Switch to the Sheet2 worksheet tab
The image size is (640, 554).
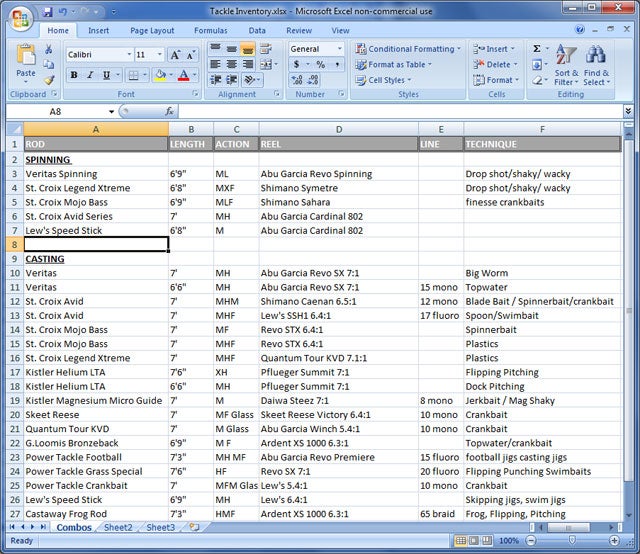[x=118, y=527]
